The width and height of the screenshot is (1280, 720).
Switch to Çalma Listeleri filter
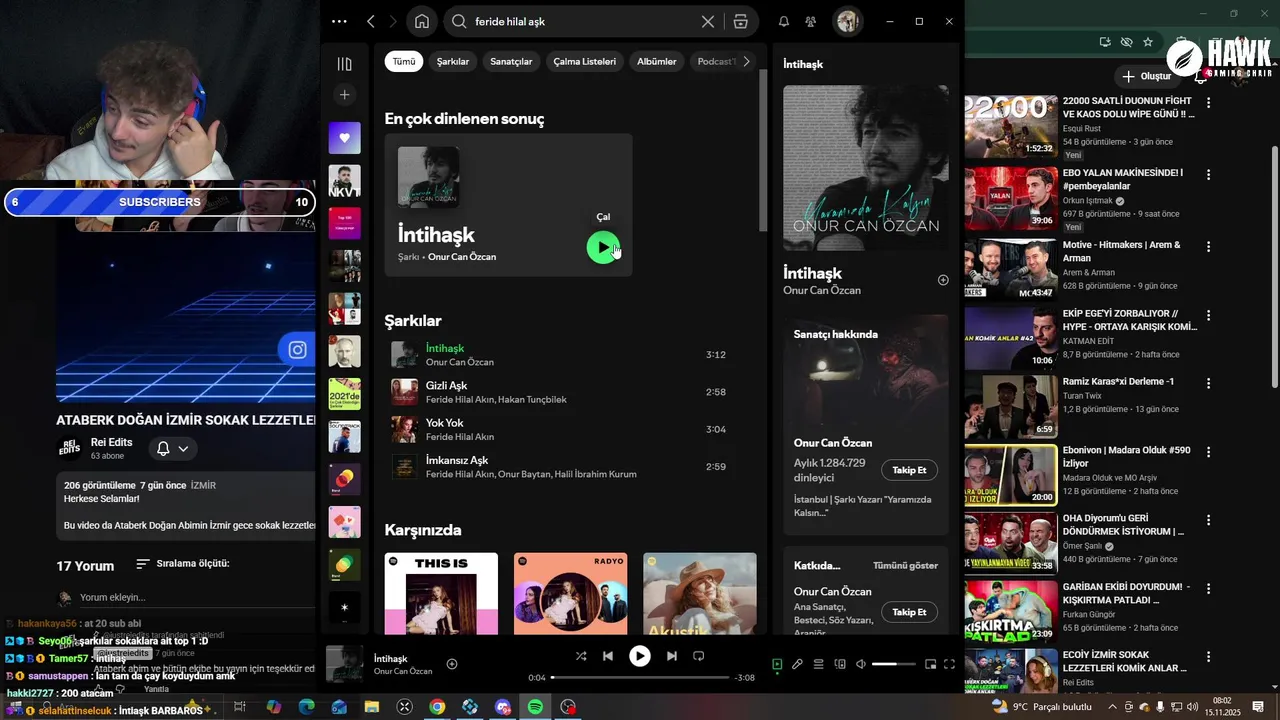click(x=585, y=61)
